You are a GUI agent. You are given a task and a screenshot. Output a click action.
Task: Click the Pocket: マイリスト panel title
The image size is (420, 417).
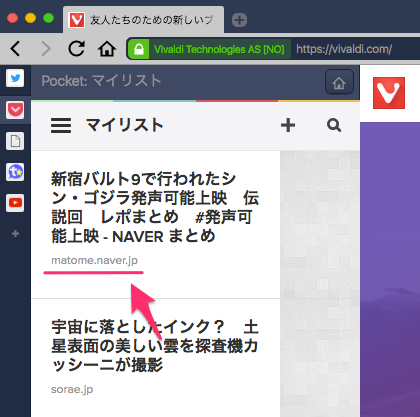click(101, 81)
